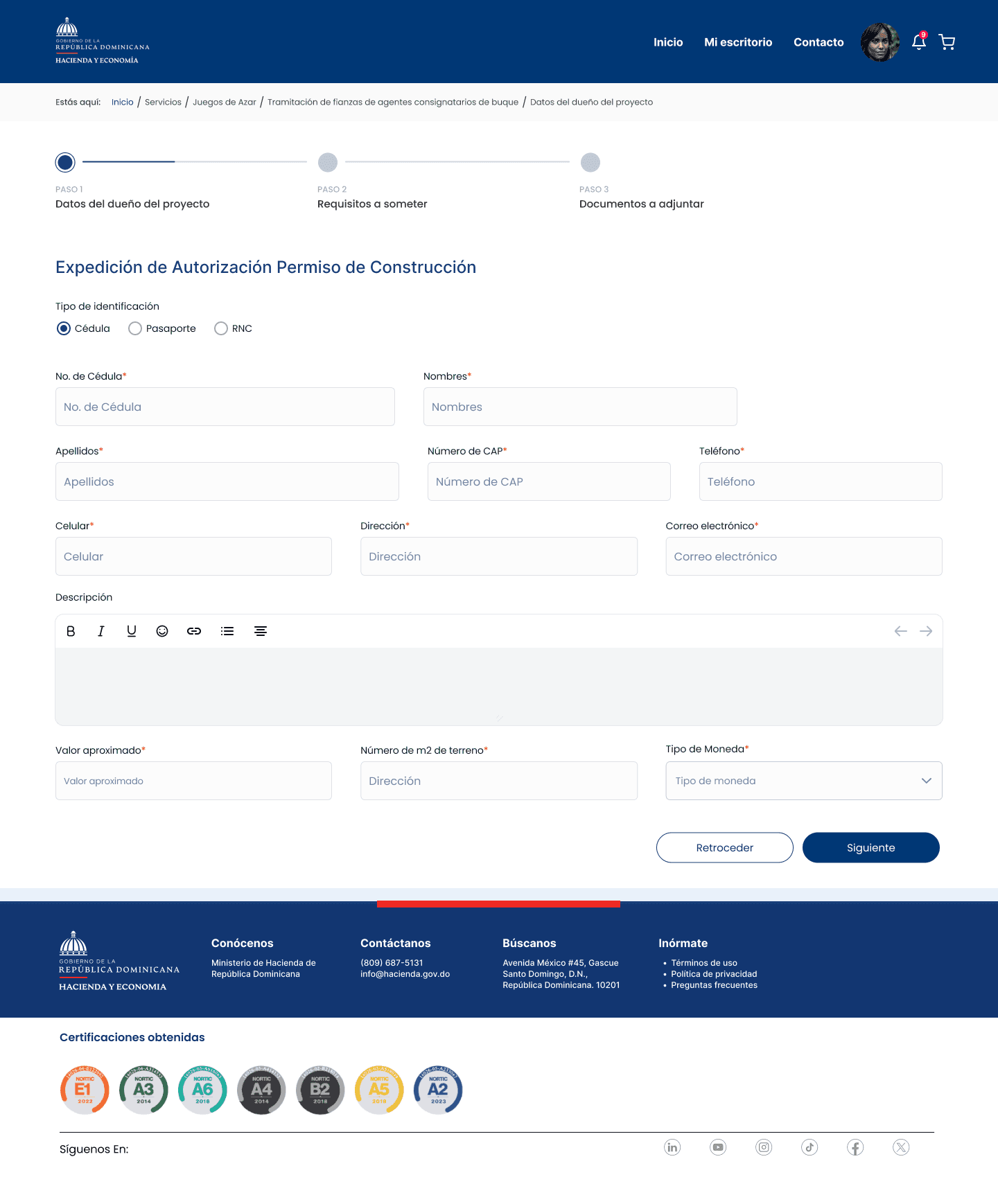
Task: Open the TikTok social icon
Action: [x=809, y=1147]
